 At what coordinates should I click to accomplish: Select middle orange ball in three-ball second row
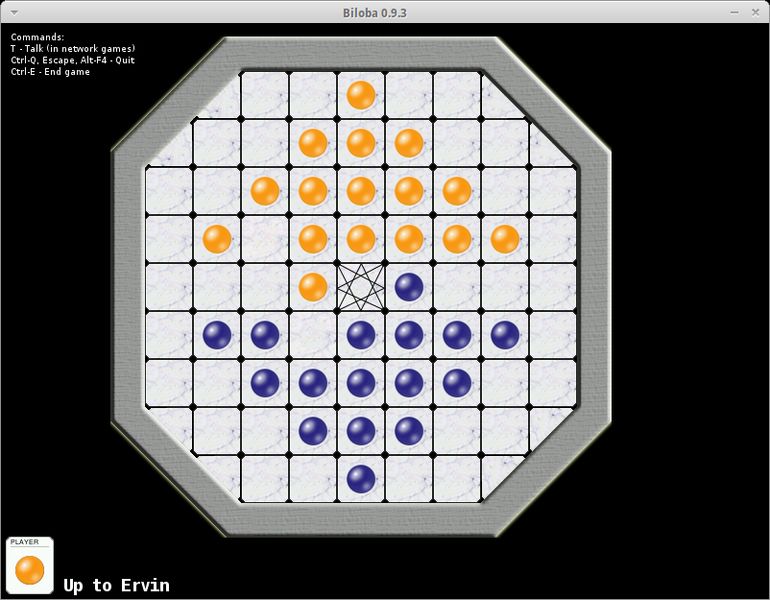pos(361,143)
